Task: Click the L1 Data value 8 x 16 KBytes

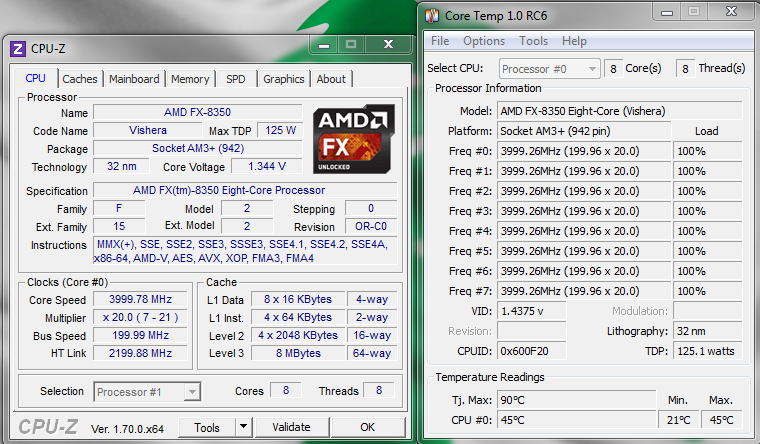Action: click(298, 299)
